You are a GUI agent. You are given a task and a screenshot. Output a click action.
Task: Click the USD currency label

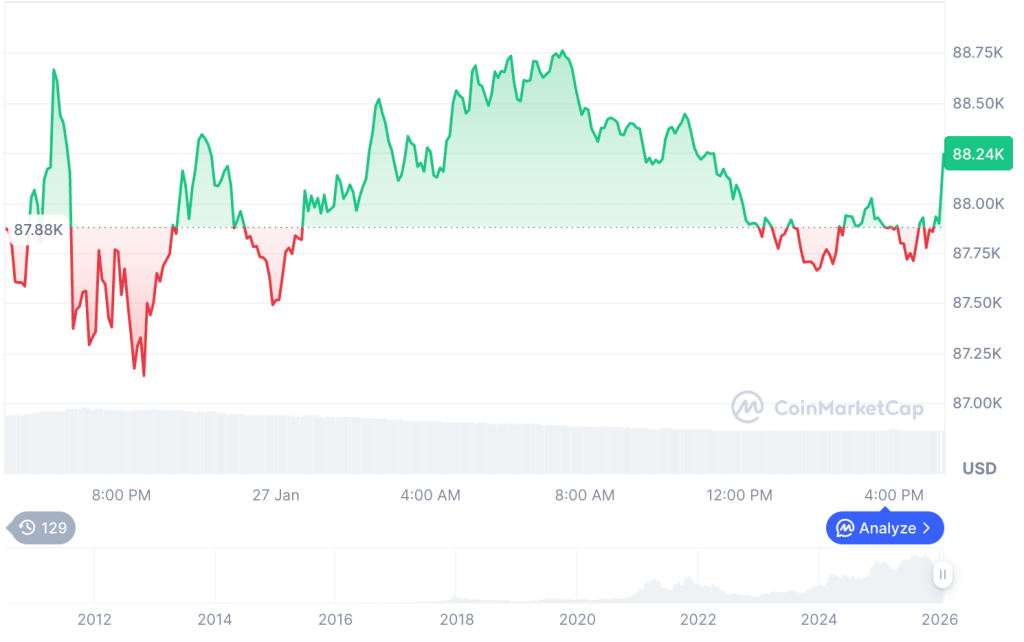coord(979,468)
